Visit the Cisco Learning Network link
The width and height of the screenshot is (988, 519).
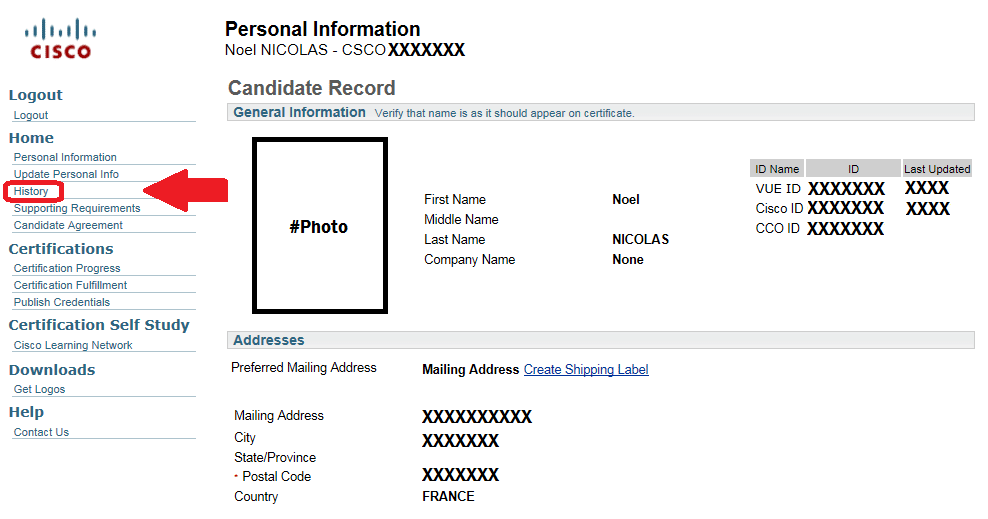[73, 345]
